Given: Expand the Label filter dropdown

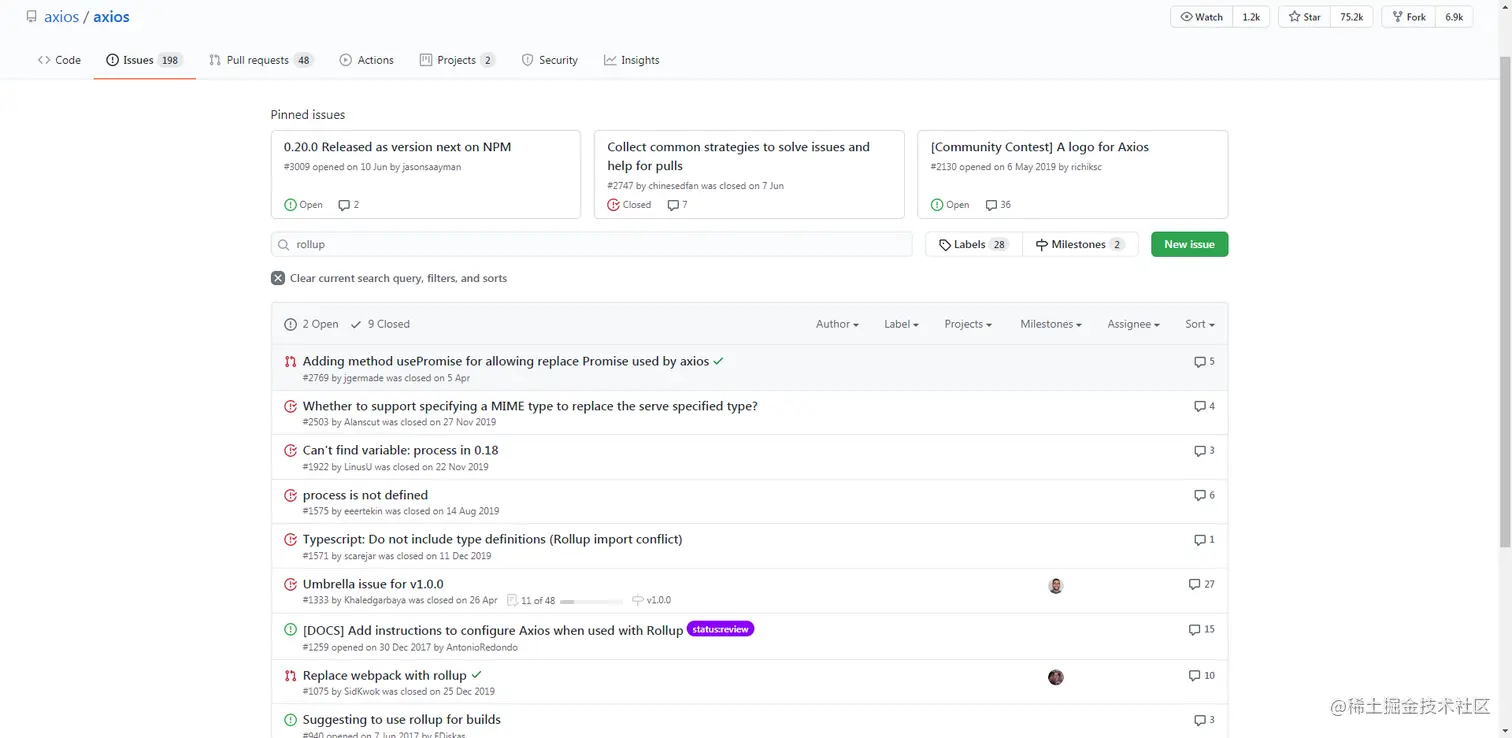Looking at the screenshot, I should 901,324.
